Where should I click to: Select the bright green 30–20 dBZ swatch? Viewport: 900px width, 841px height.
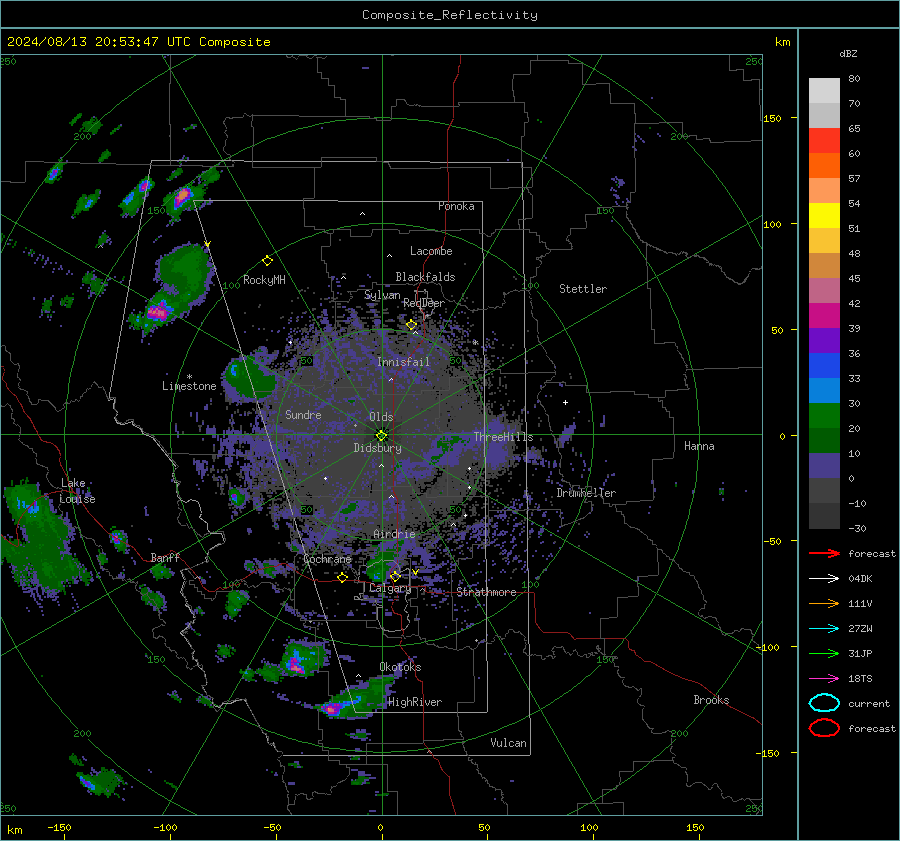(x=824, y=416)
